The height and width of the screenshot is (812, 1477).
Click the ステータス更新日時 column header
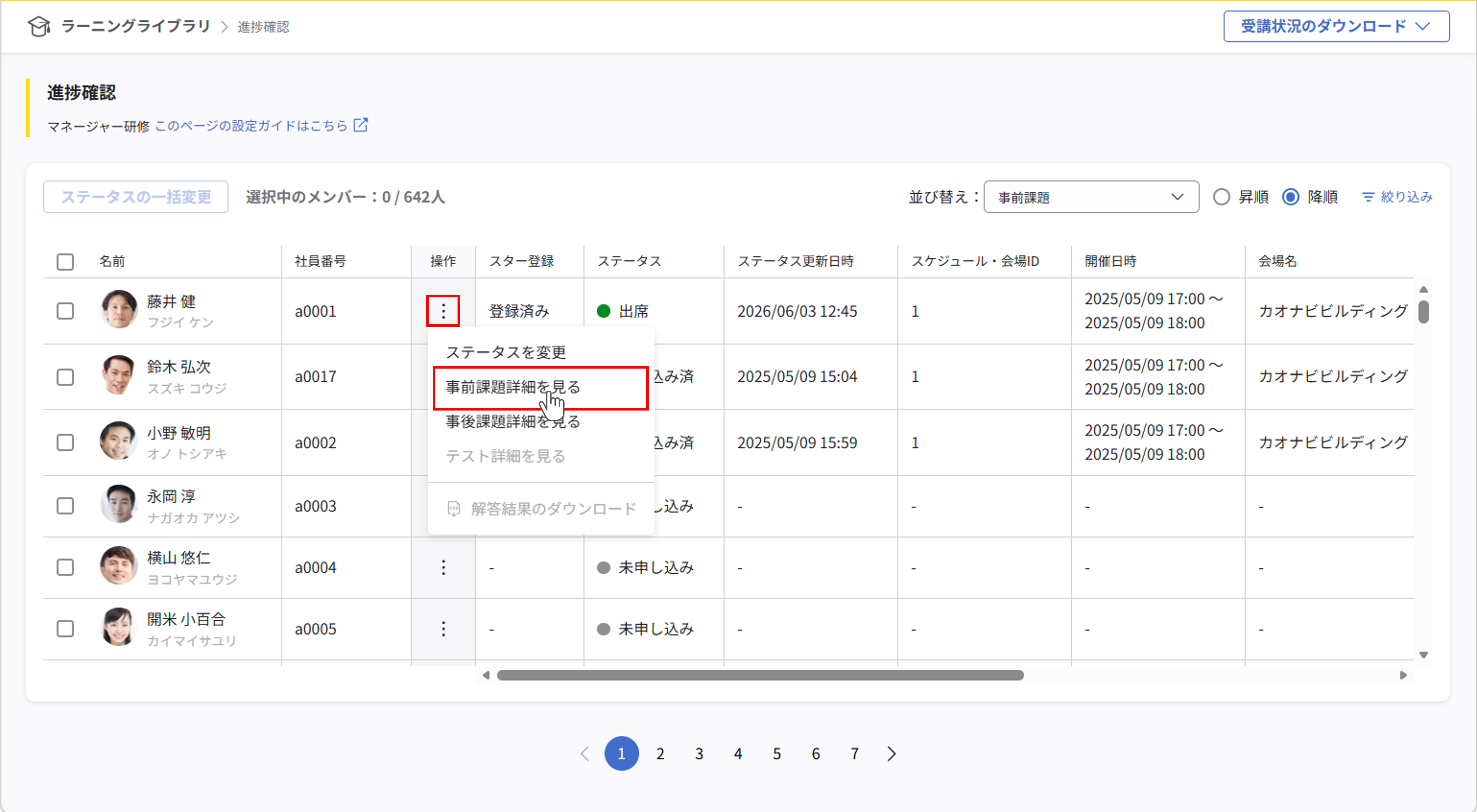click(x=796, y=261)
